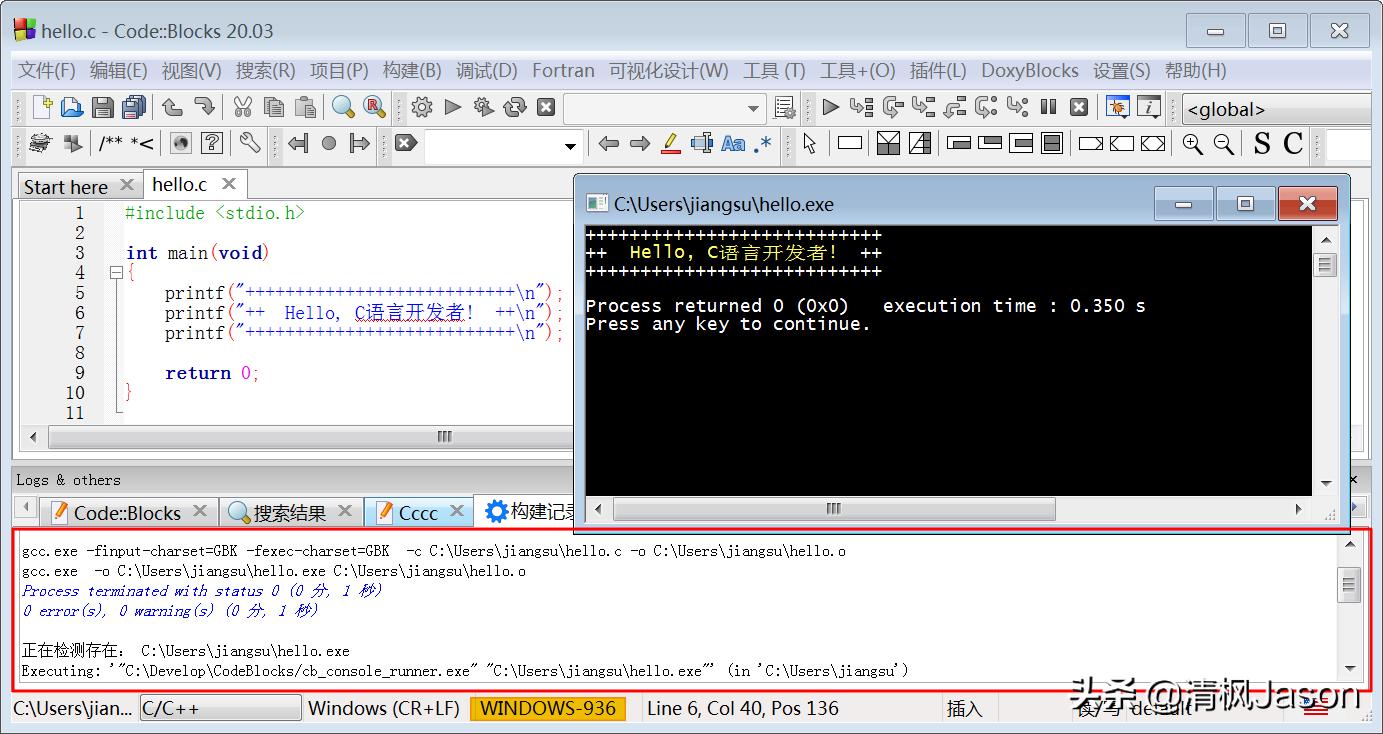
Task: Expand the <global> scope dropdown
Action: [x=1275, y=109]
